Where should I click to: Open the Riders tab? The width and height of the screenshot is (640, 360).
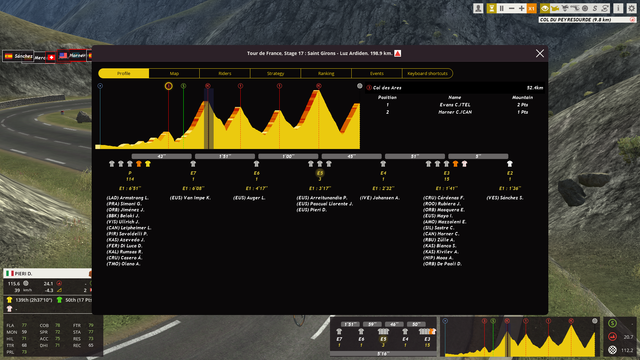225,73
